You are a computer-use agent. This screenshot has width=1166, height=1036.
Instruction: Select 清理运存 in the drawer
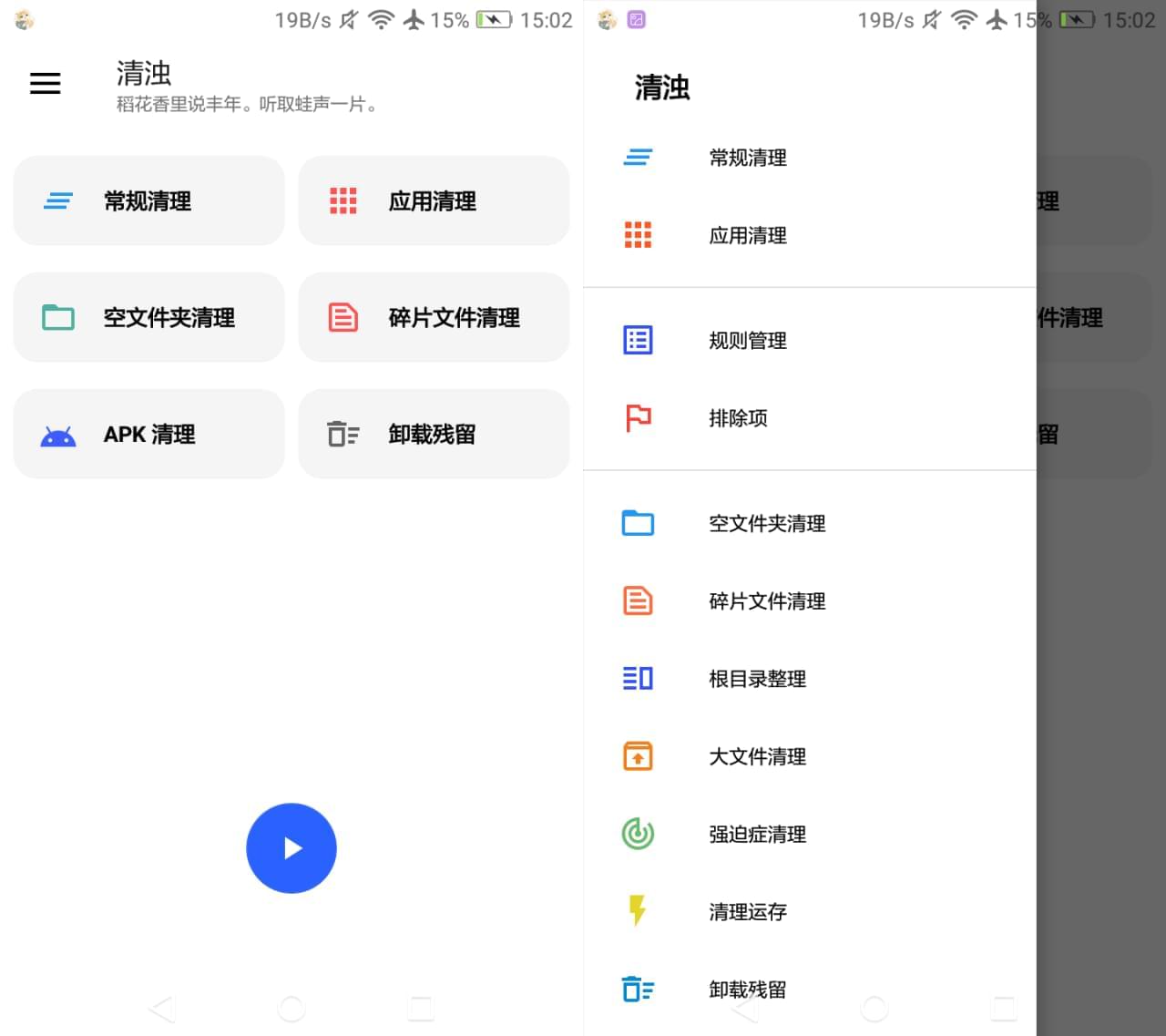coord(810,911)
